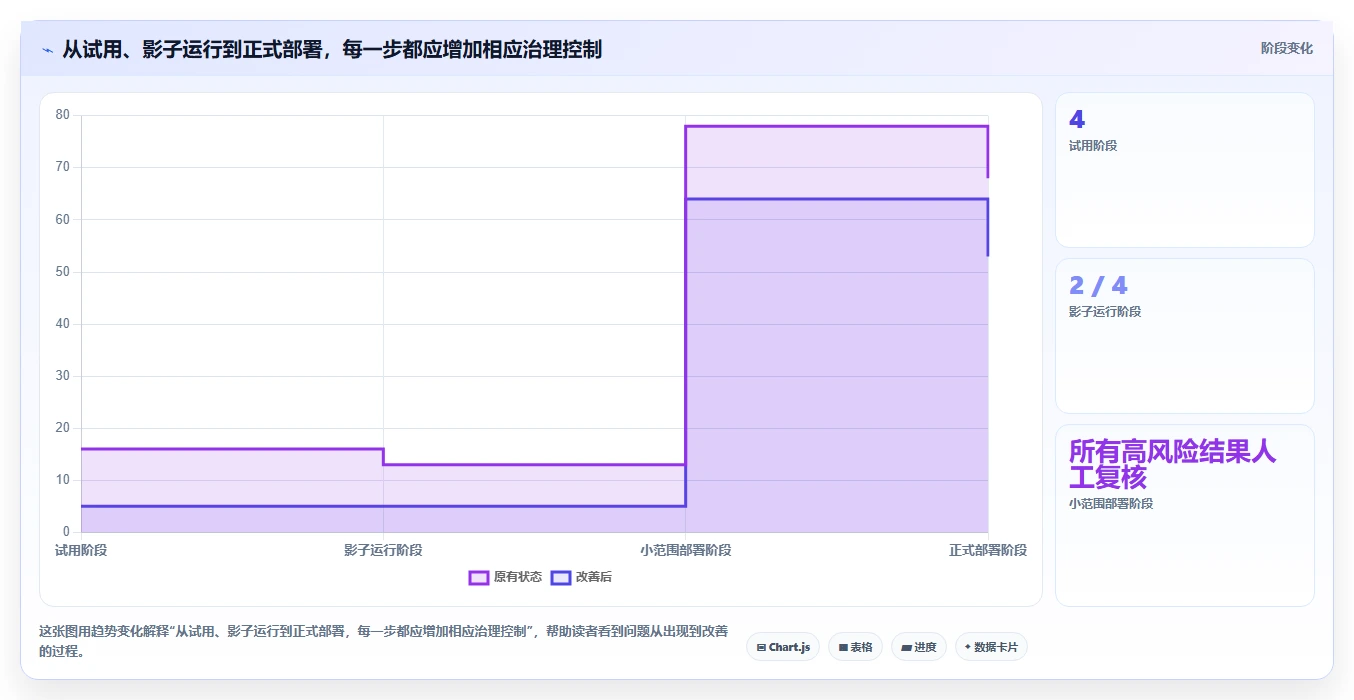
Task: Click the 进度 tag icon
Action: tap(906, 648)
